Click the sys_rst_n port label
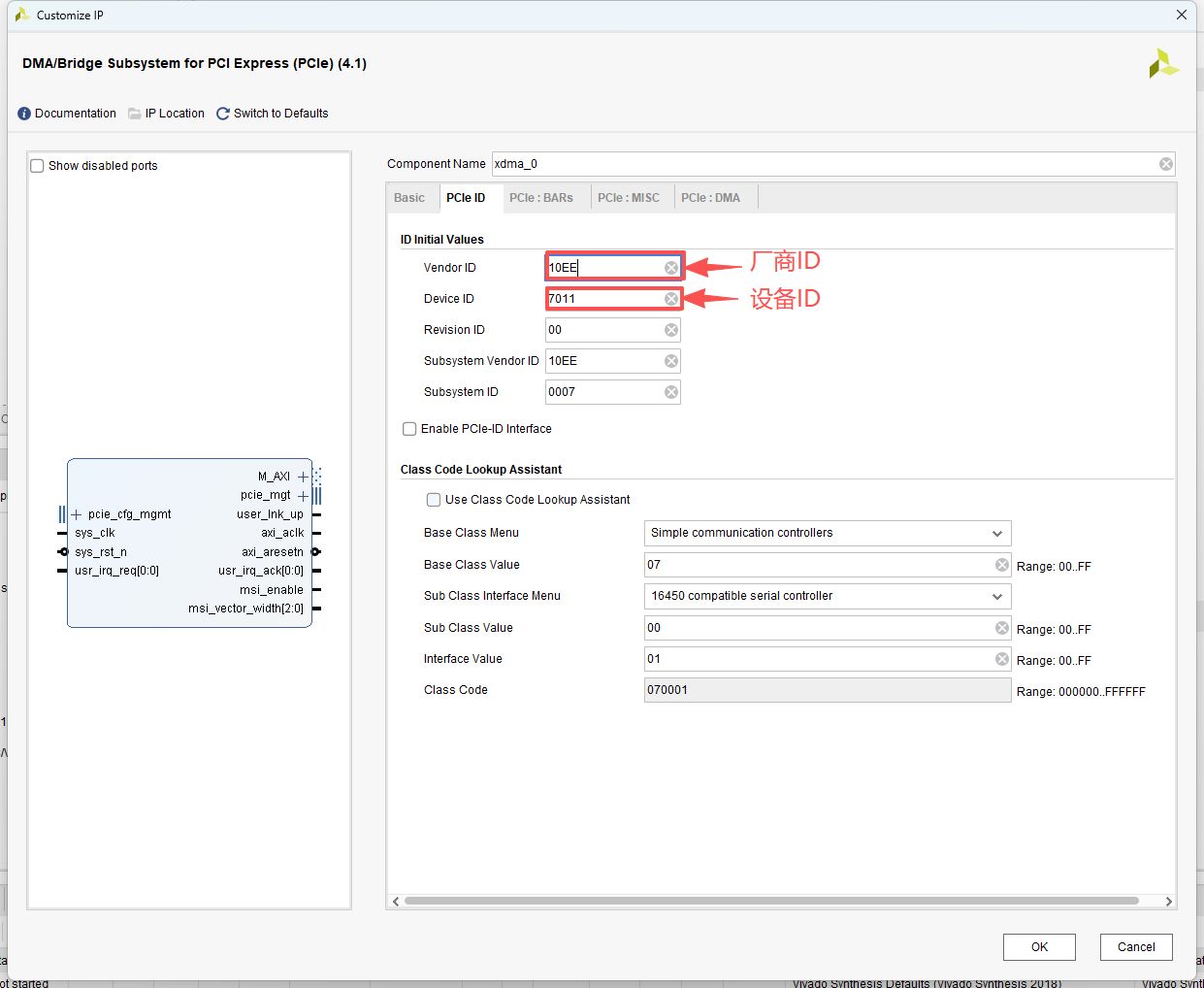1204x988 pixels. [x=101, y=552]
